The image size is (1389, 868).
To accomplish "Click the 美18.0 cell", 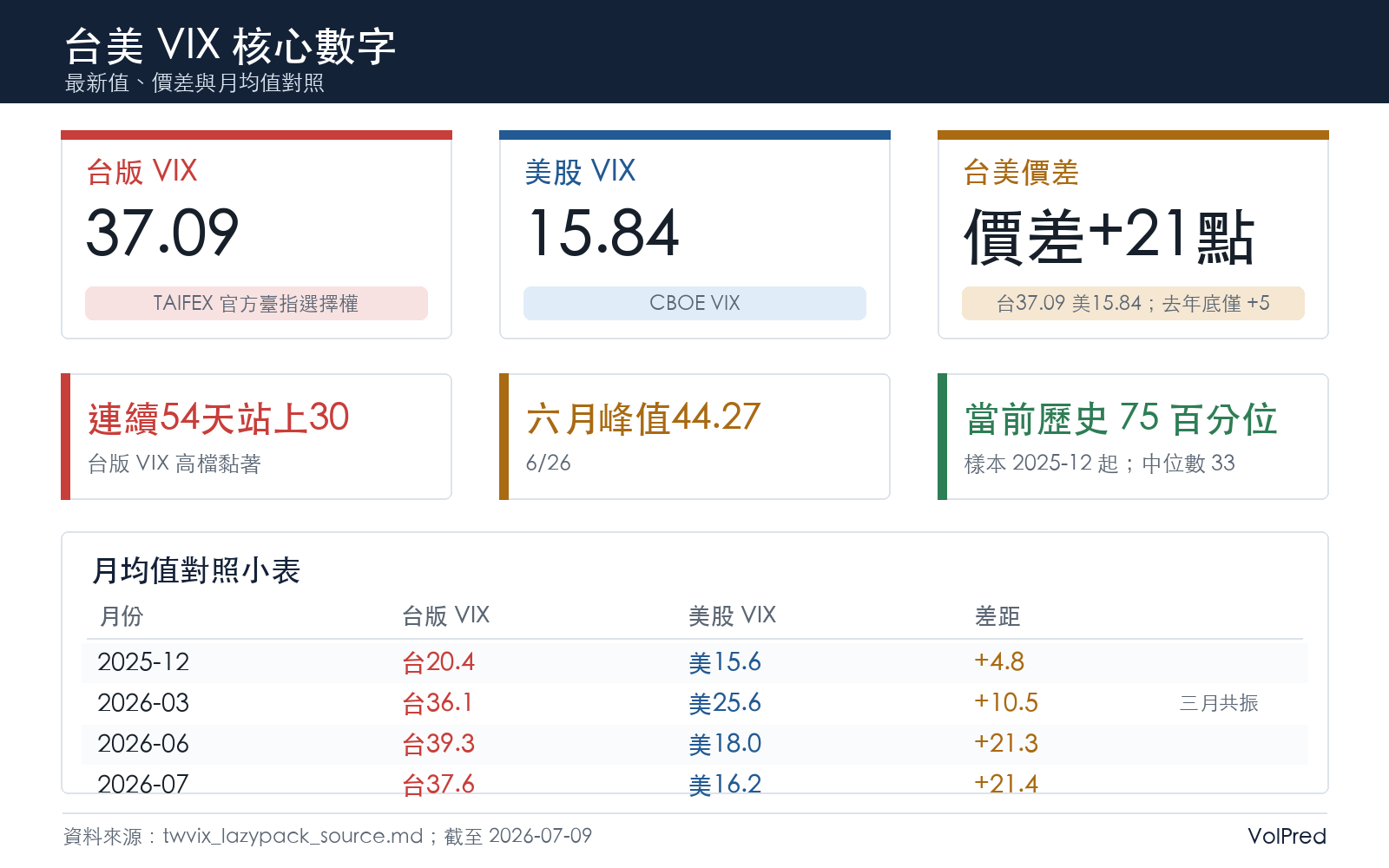I will (x=725, y=744).
